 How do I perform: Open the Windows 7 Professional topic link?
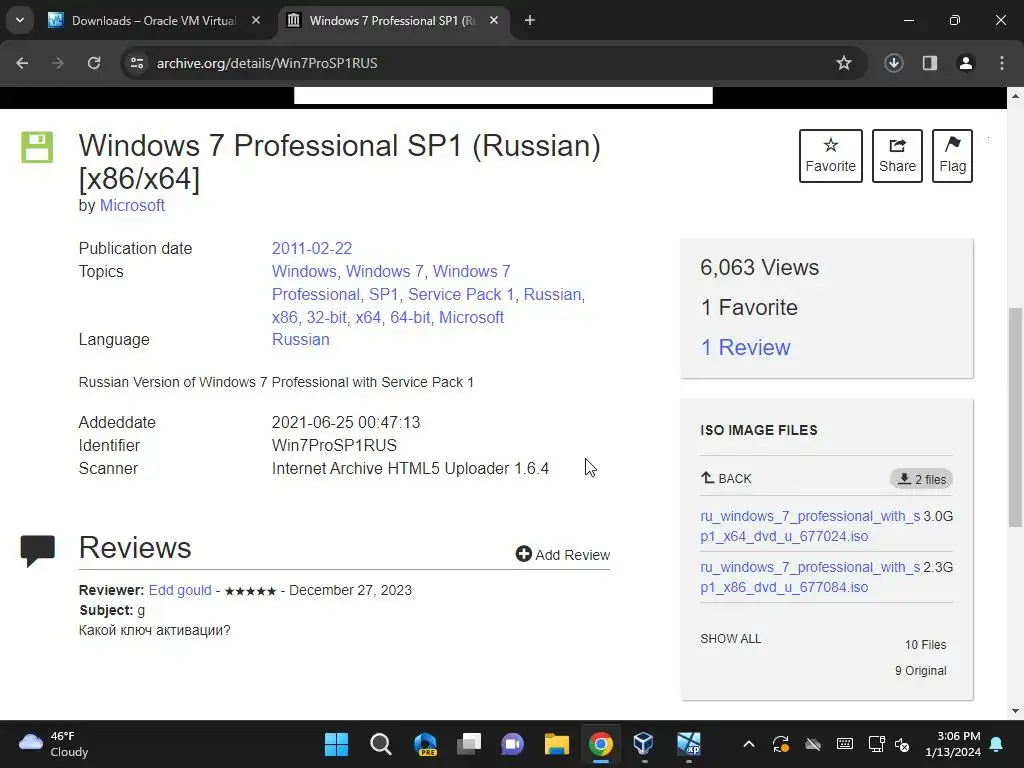pos(391,283)
